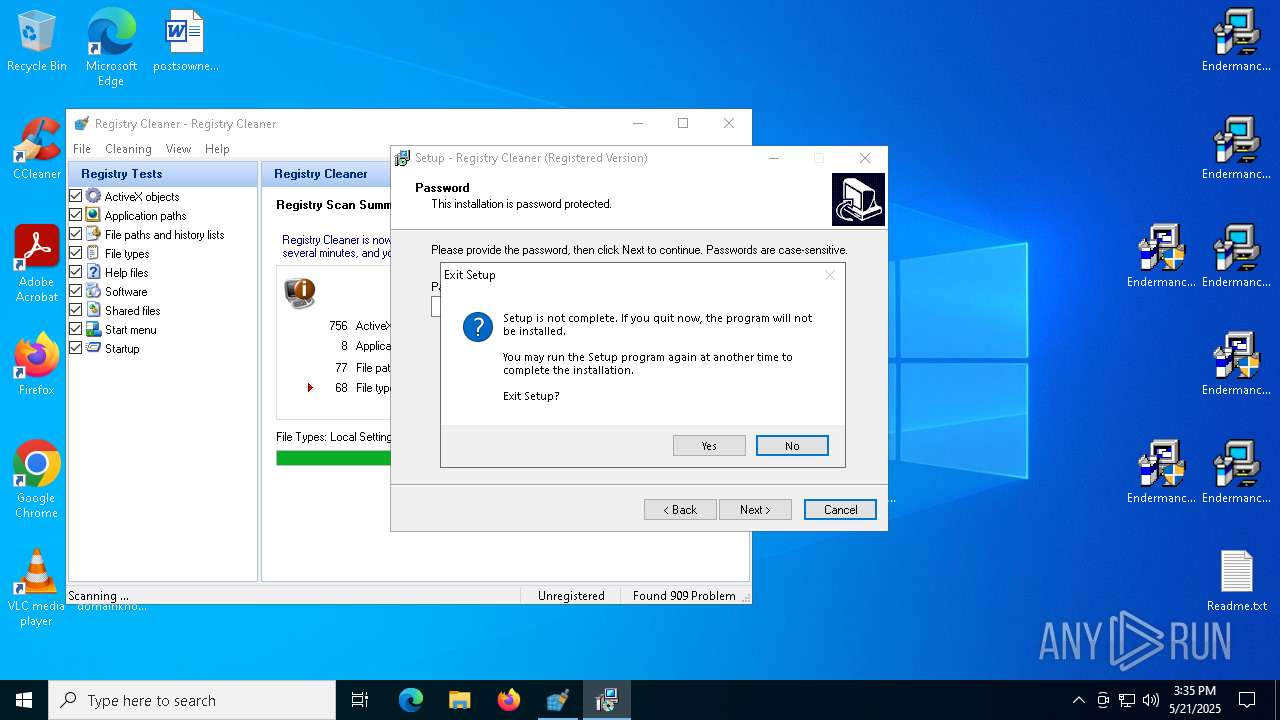1280x720 pixels.
Task: Uncheck the File paths and history lists test
Action: pyautogui.click(x=75, y=234)
